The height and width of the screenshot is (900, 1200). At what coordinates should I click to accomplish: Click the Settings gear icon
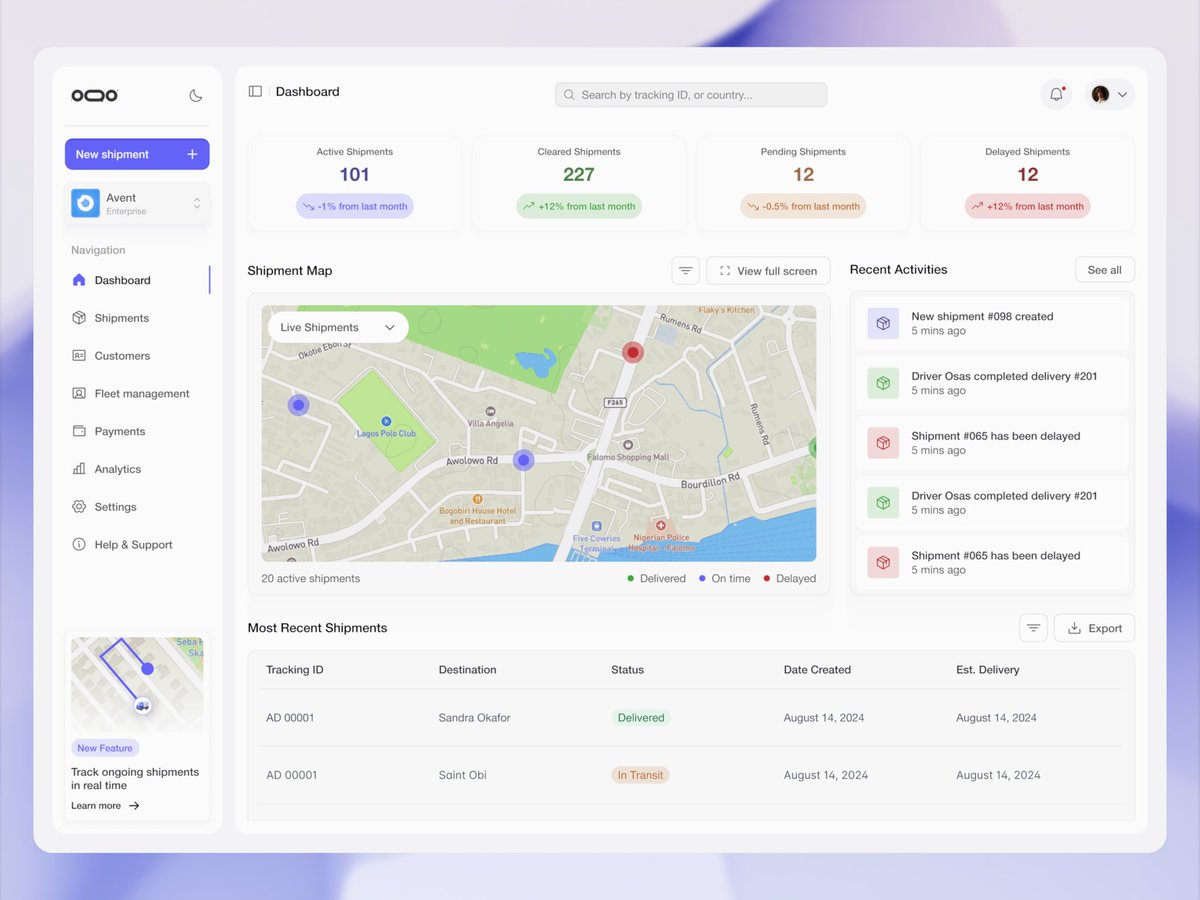tap(79, 507)
